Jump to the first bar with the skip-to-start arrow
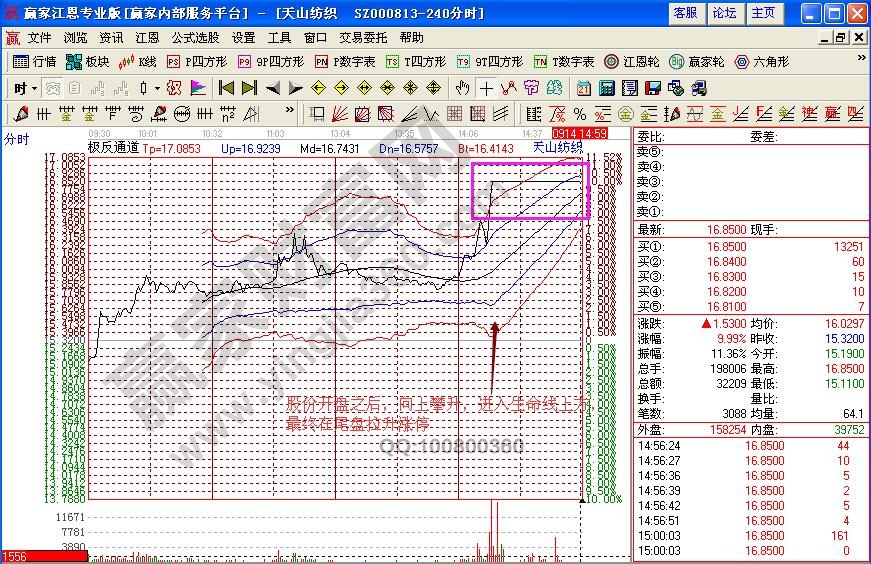The width and height of the screenshot is (871, 564). [x=226, y=88]
